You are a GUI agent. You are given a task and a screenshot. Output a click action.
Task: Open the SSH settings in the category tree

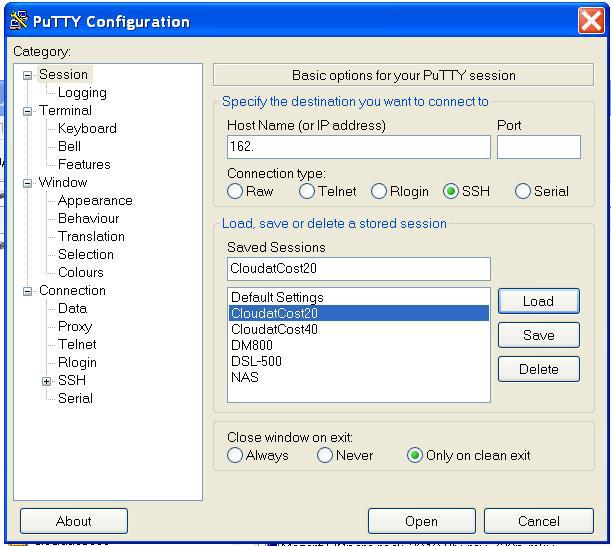tap(72, 380)
